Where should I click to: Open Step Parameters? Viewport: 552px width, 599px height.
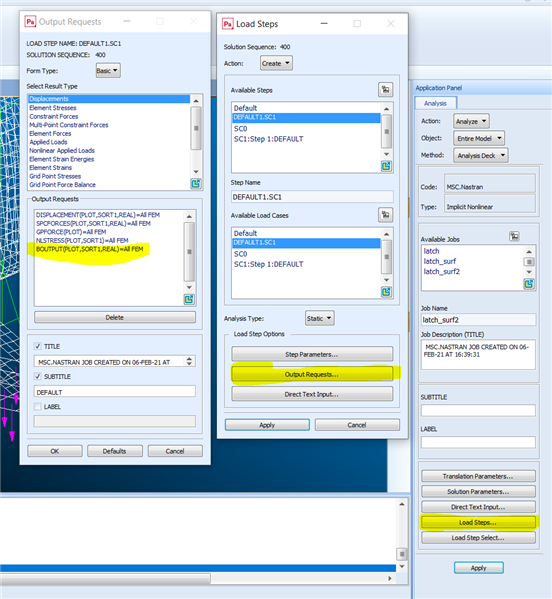point(312,354)
